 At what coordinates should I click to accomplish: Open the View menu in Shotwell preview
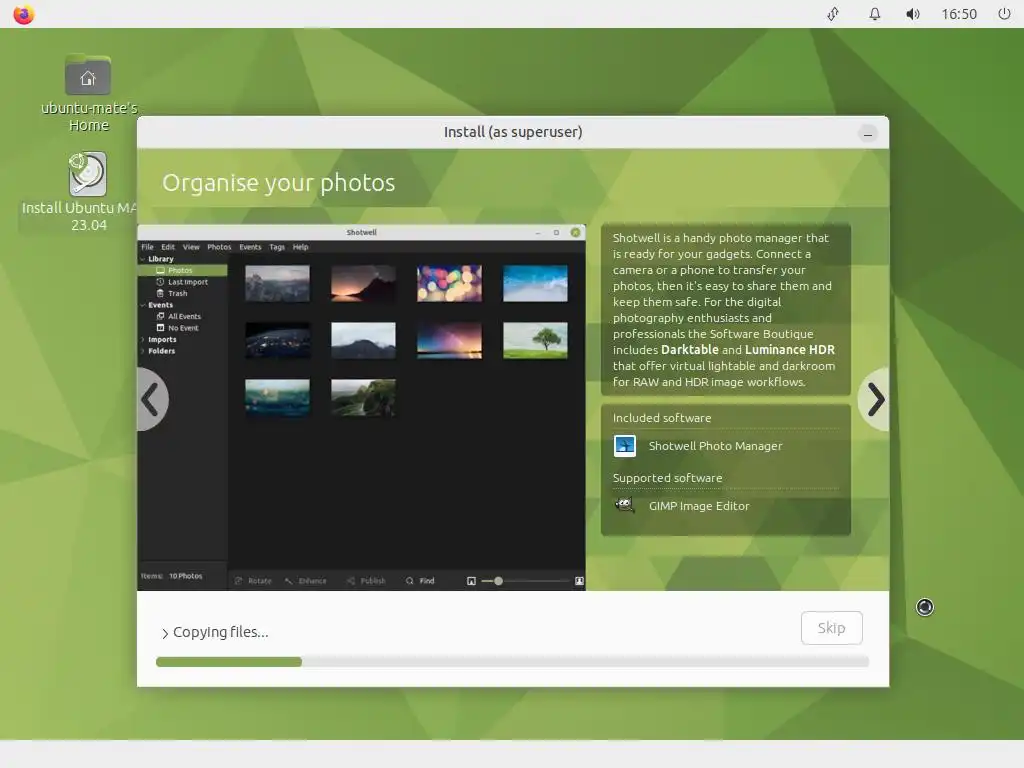pyautogui.click(x=191, y=247)
